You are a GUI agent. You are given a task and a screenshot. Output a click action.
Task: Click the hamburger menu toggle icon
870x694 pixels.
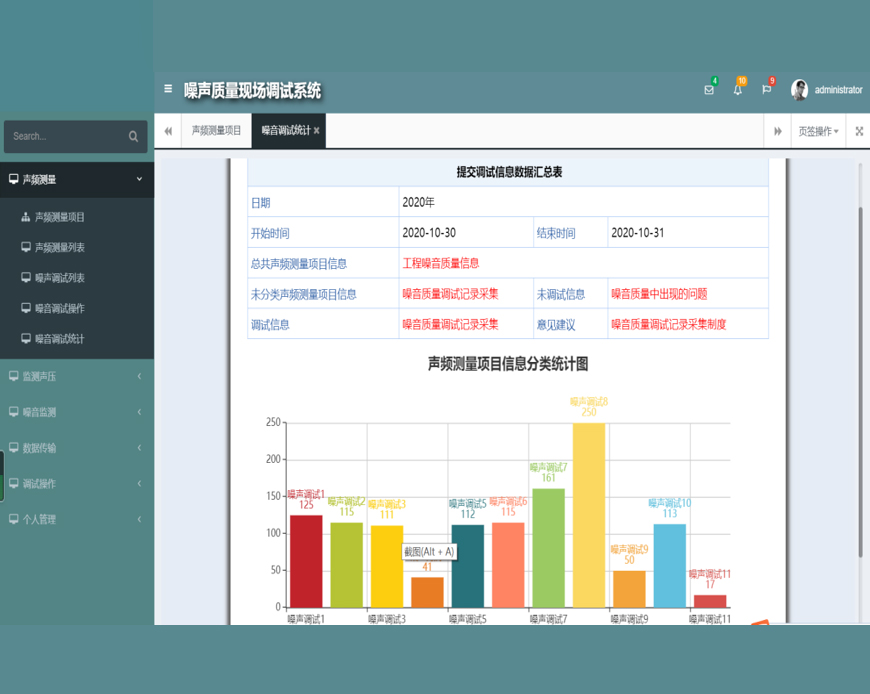pos(168,89)
